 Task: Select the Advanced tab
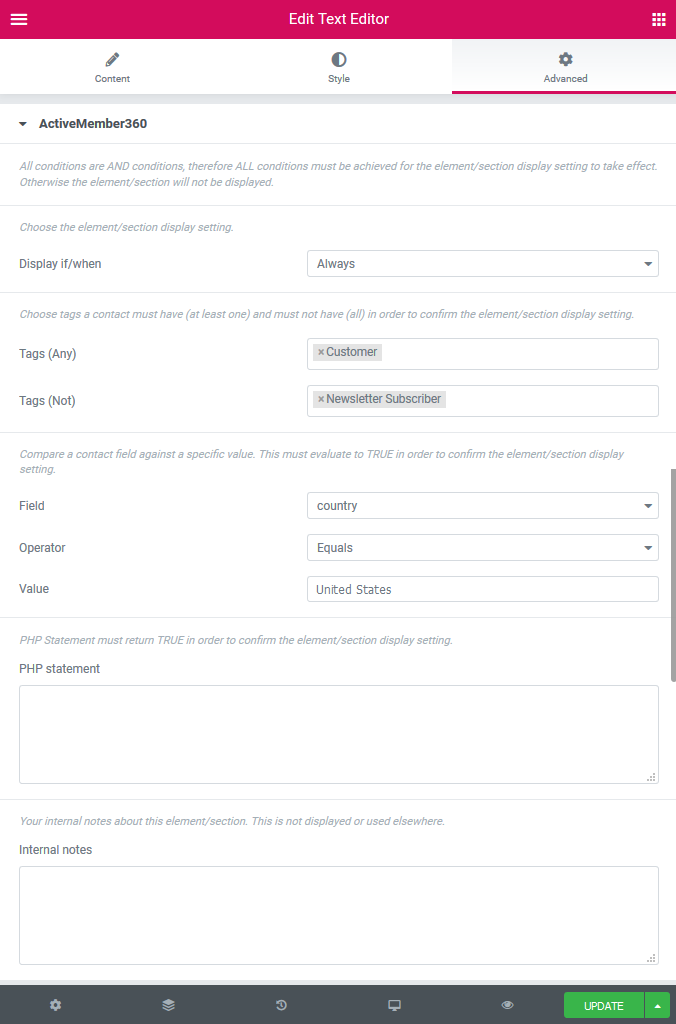point(564,67)
